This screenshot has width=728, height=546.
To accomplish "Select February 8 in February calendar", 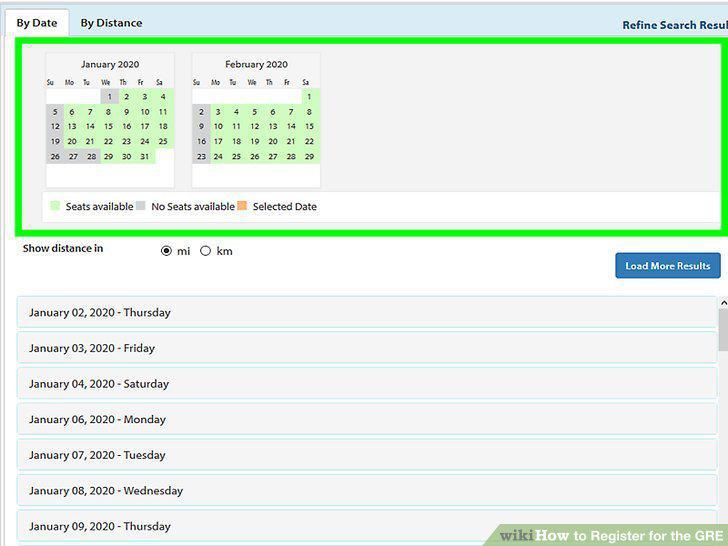I will click(309, 112).
